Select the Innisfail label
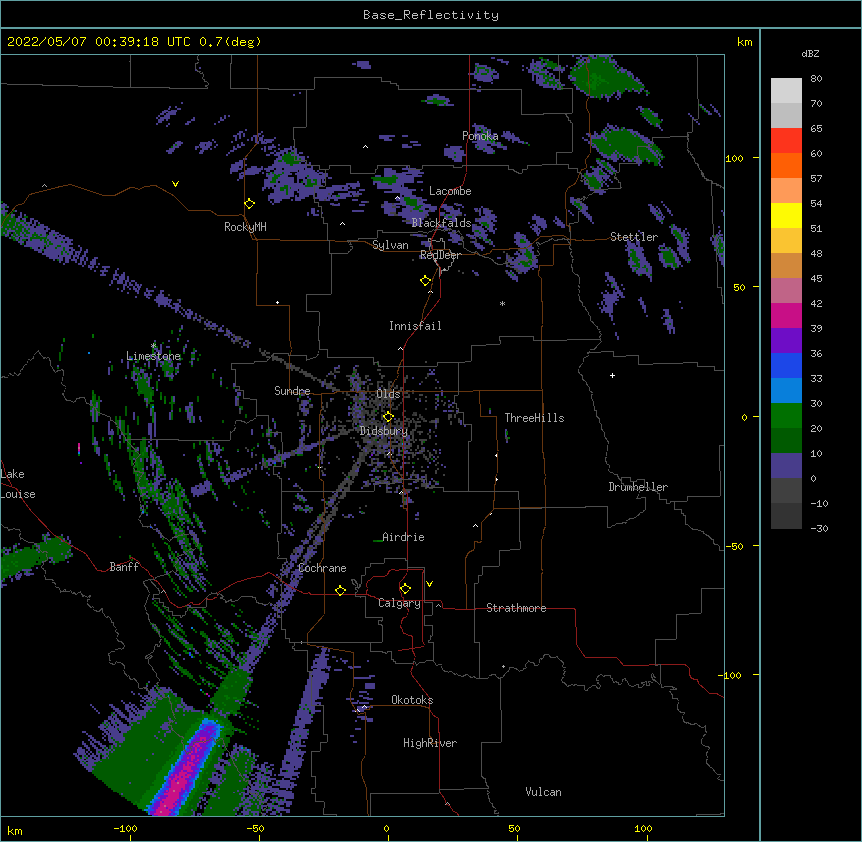This screenshot has width=862, height=842. click(x=415, y=326)
